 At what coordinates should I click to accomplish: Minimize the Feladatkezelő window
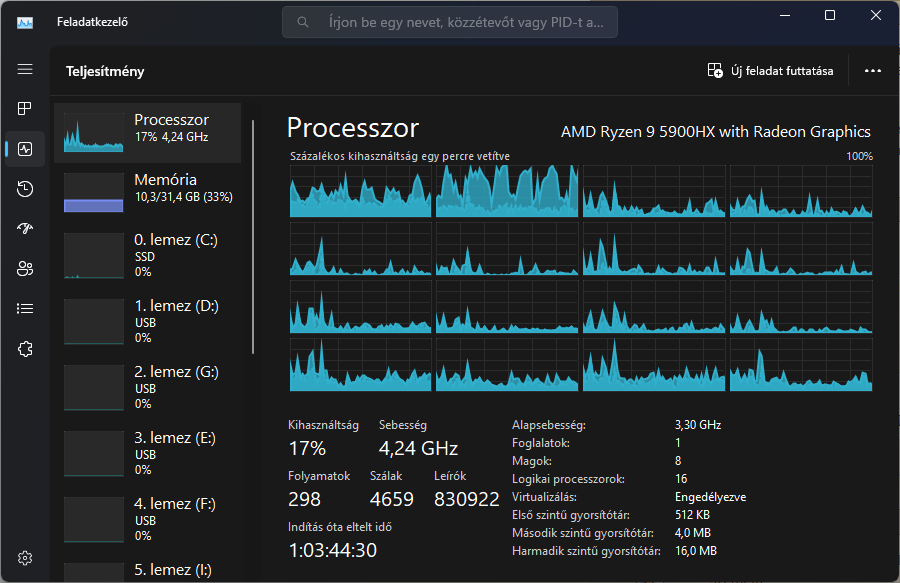click(785, 15)
